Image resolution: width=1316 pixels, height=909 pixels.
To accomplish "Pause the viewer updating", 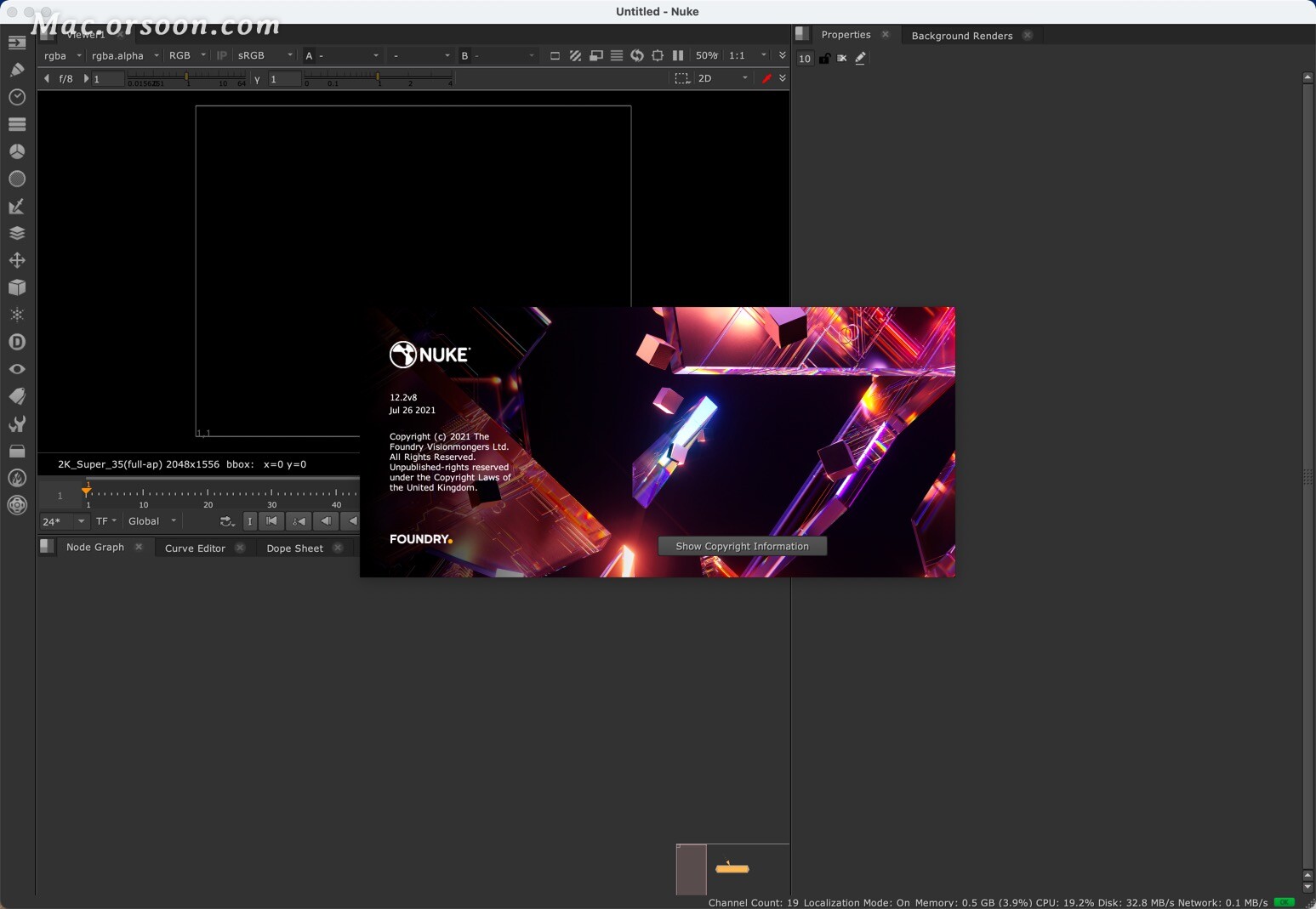I will pos(678,55).
